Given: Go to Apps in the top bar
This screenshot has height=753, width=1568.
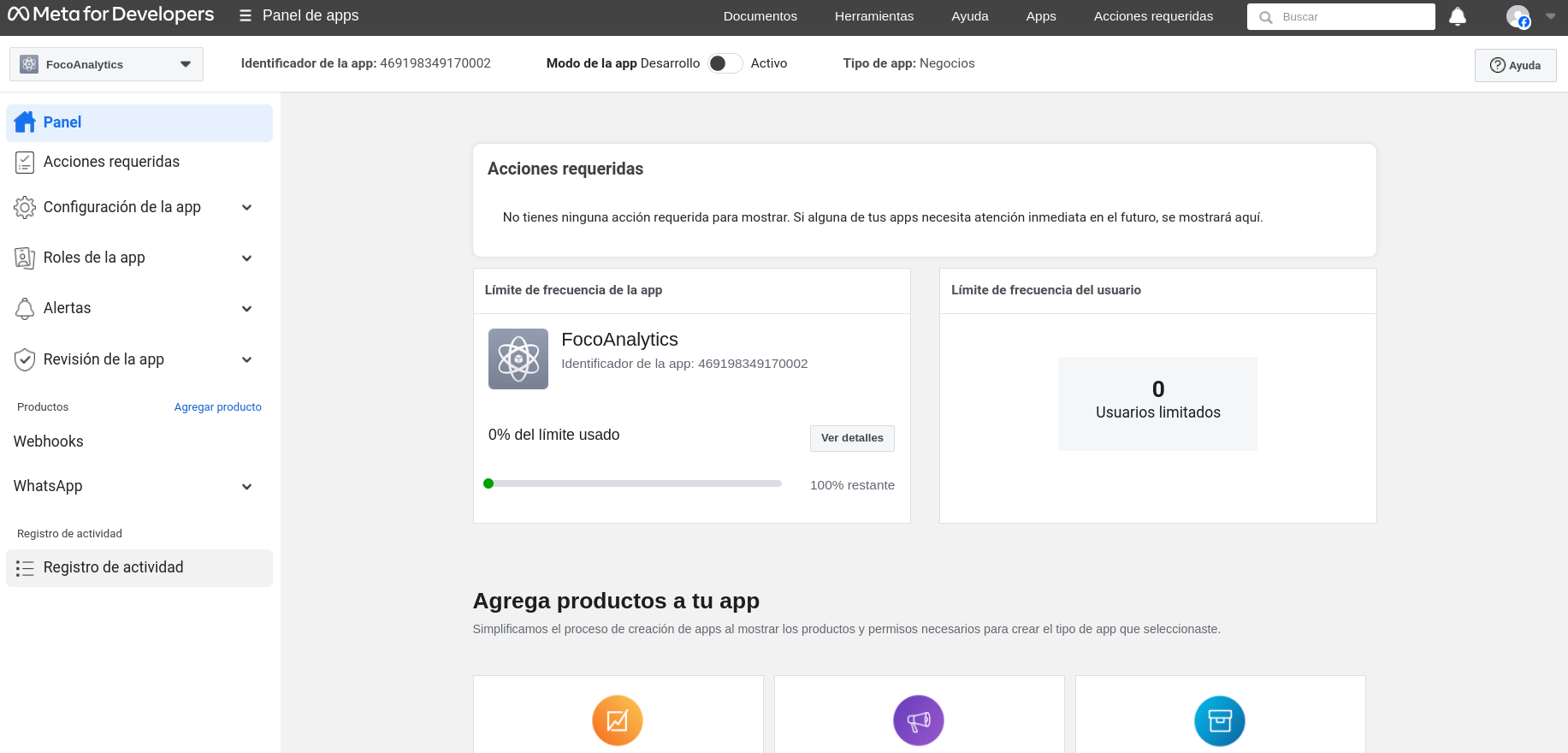Looking at the screenshot, I should click(1041, 16).
